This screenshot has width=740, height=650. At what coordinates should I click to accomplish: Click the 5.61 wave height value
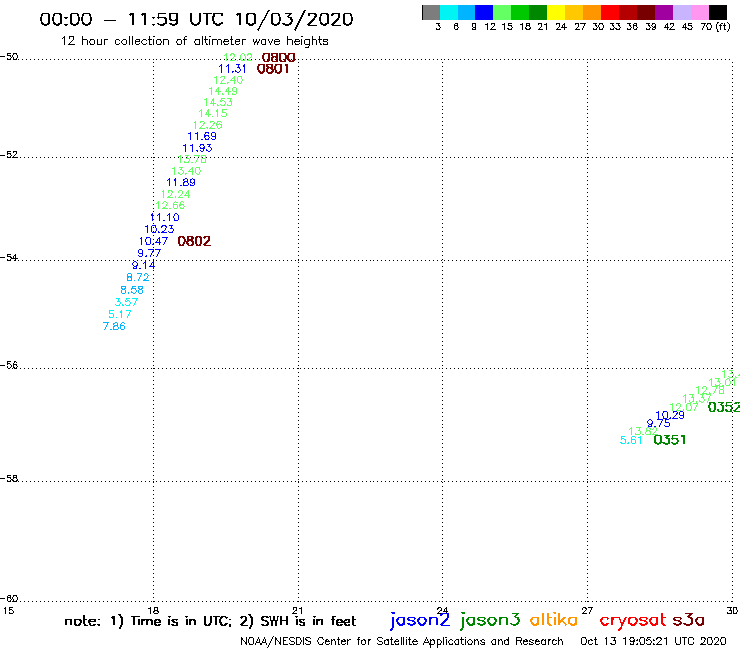pyautogui.click(x=631, y=440)
